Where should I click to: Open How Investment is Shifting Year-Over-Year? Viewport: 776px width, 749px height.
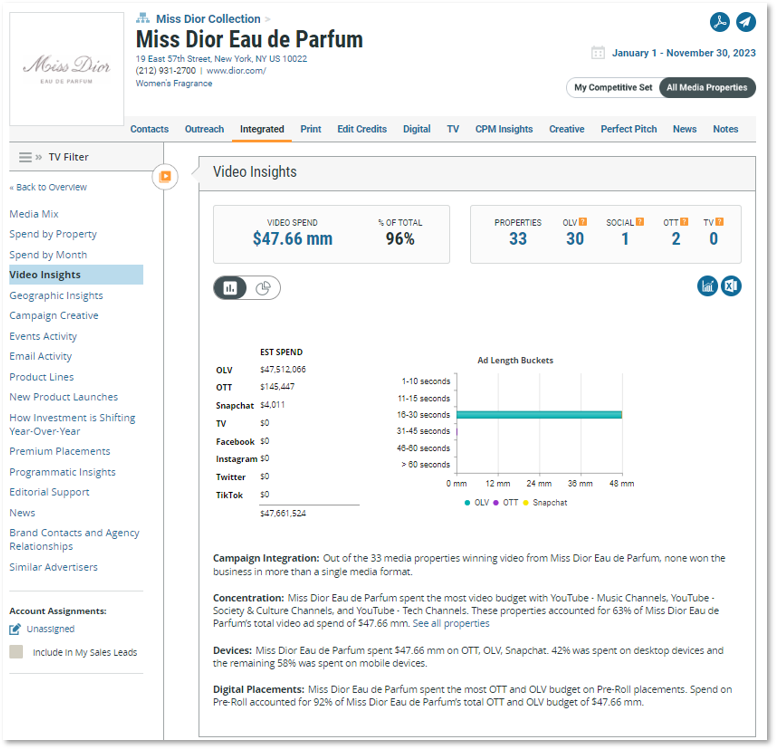(x=72, y=424)
